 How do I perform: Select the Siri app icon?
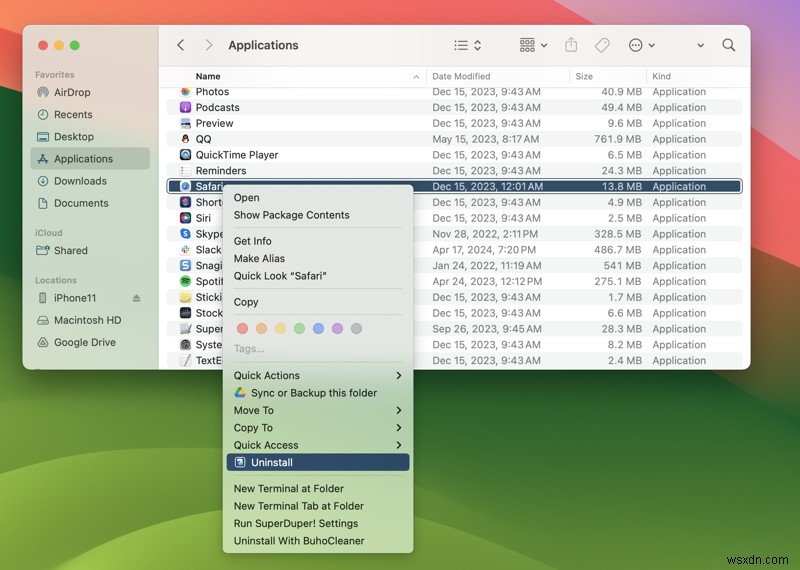tap(185, 218)
